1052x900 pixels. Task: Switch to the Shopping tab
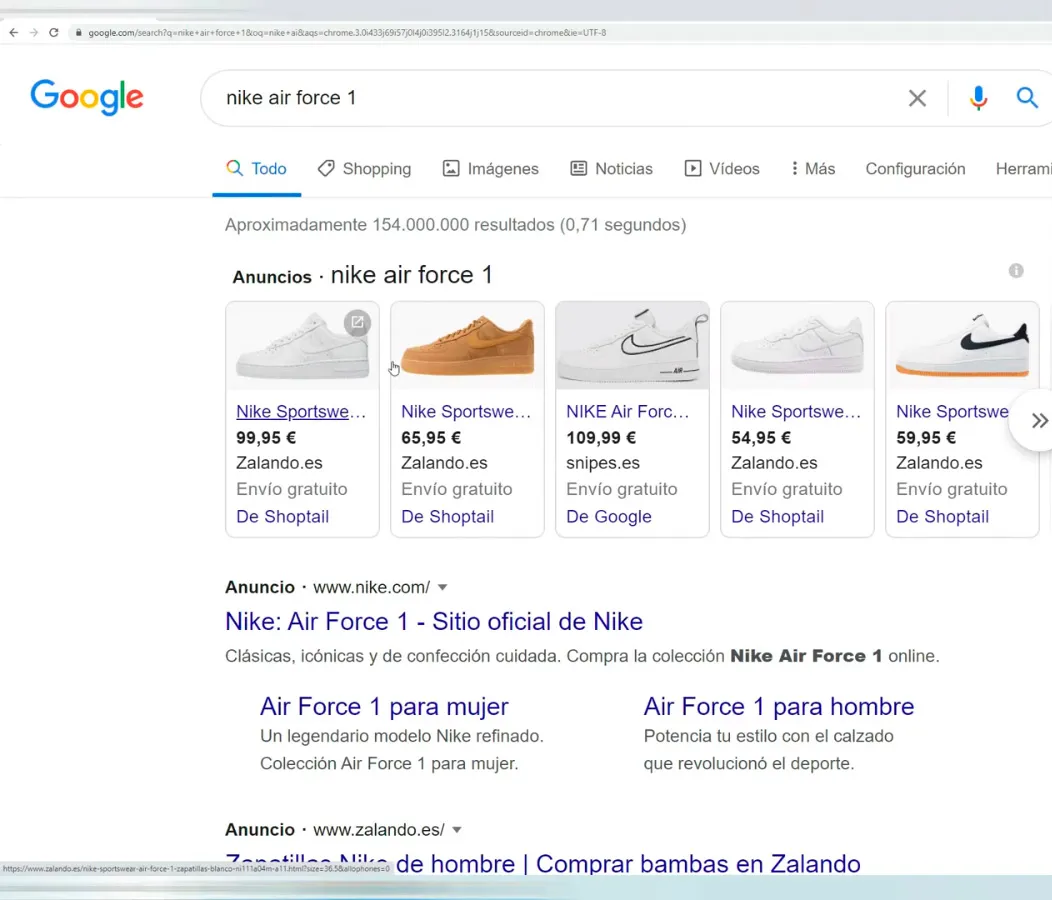point(364,168)
